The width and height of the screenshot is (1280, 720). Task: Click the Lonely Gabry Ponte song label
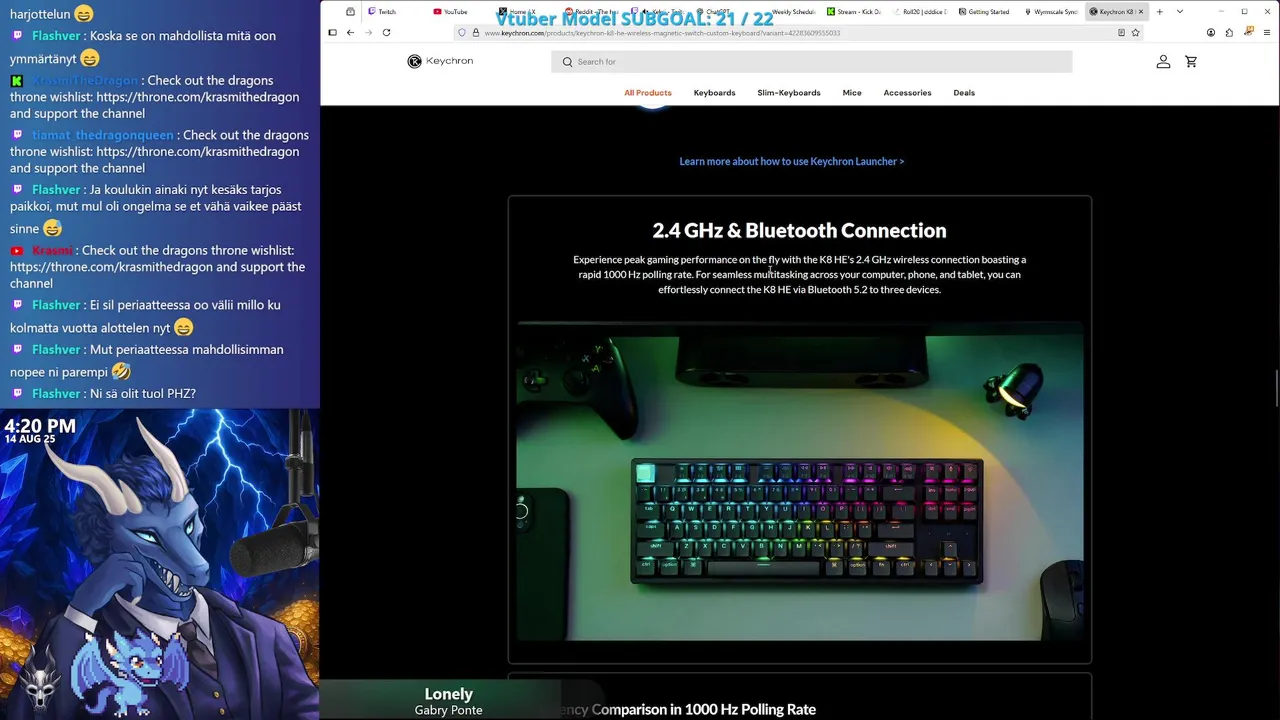pyautogui.click(x=449, y=701)
